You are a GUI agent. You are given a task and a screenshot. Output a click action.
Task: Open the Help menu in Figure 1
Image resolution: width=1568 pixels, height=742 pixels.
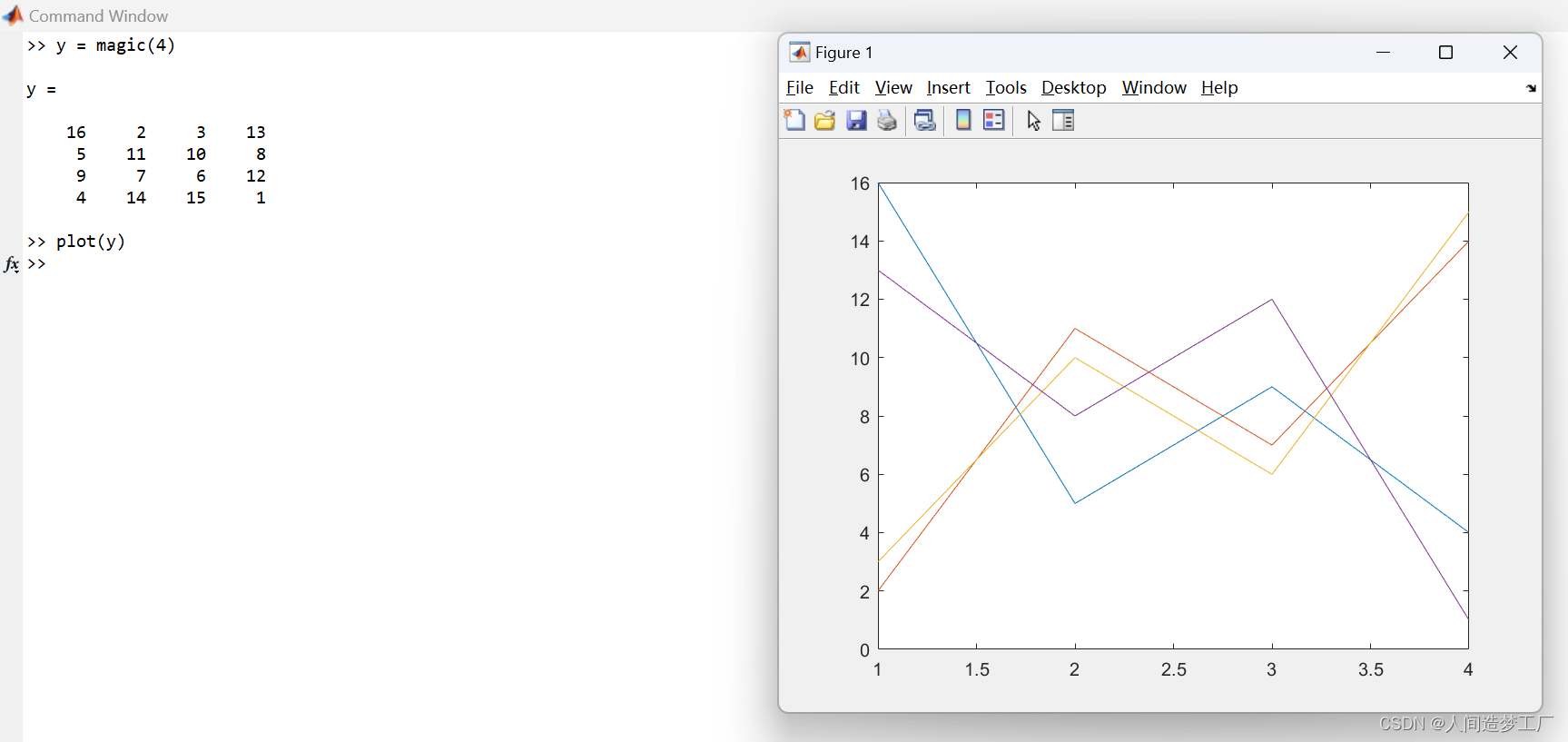pyautogui.click(x=1219, y=88)
